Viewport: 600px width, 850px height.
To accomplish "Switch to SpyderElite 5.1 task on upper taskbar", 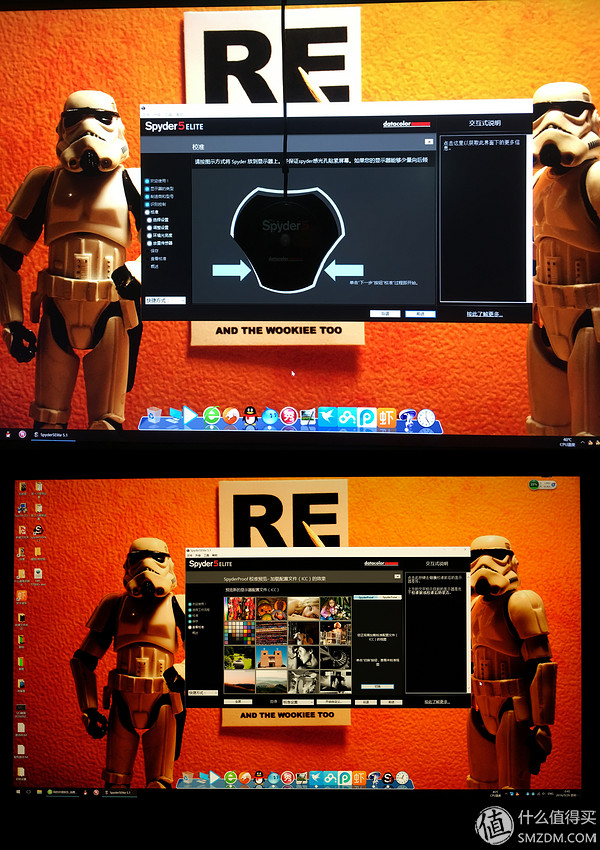I will pos(51,435).
